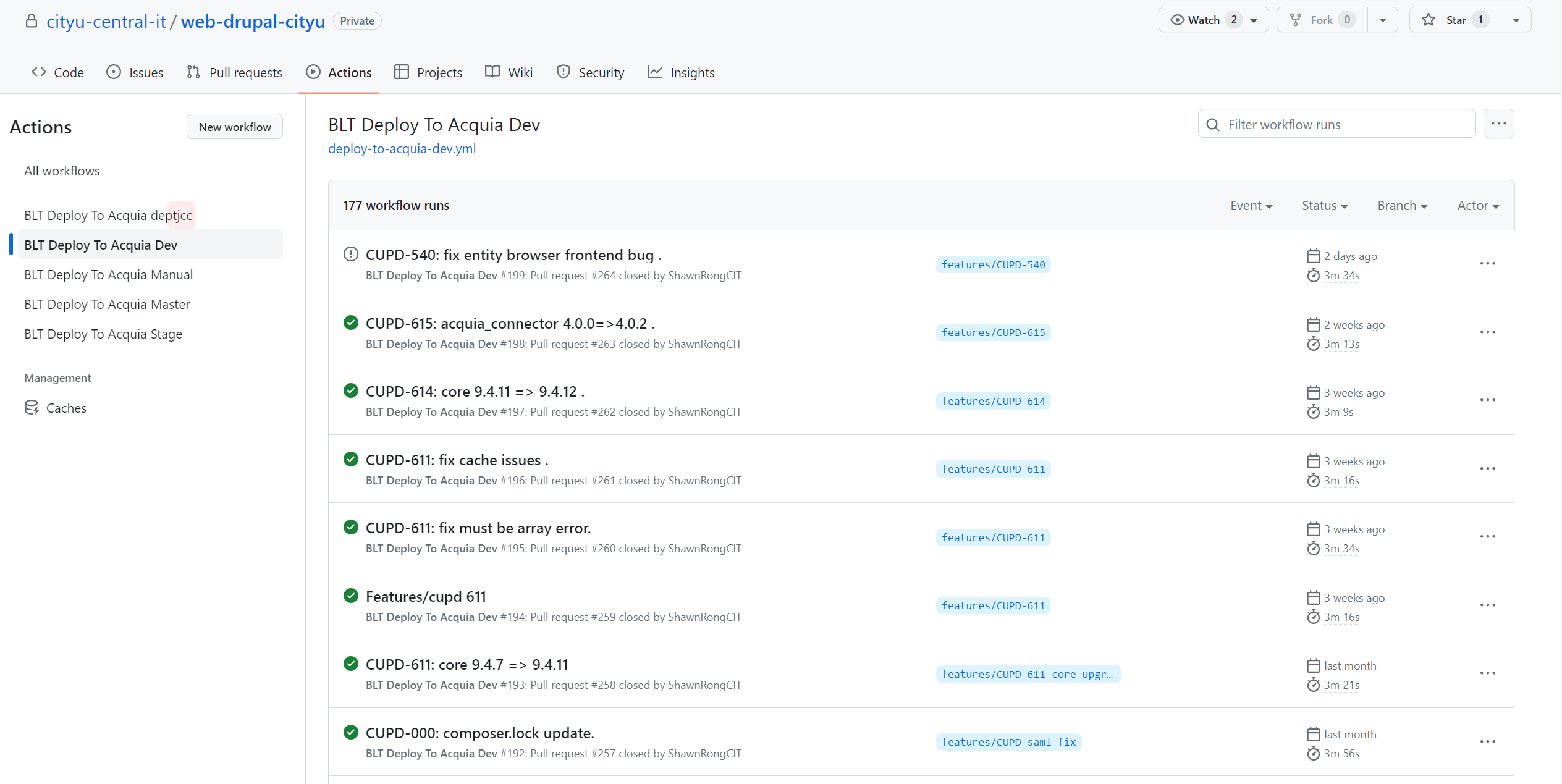1562x784 pixels.
Task: Expand the Star options caret
Action: [1516, 19]
